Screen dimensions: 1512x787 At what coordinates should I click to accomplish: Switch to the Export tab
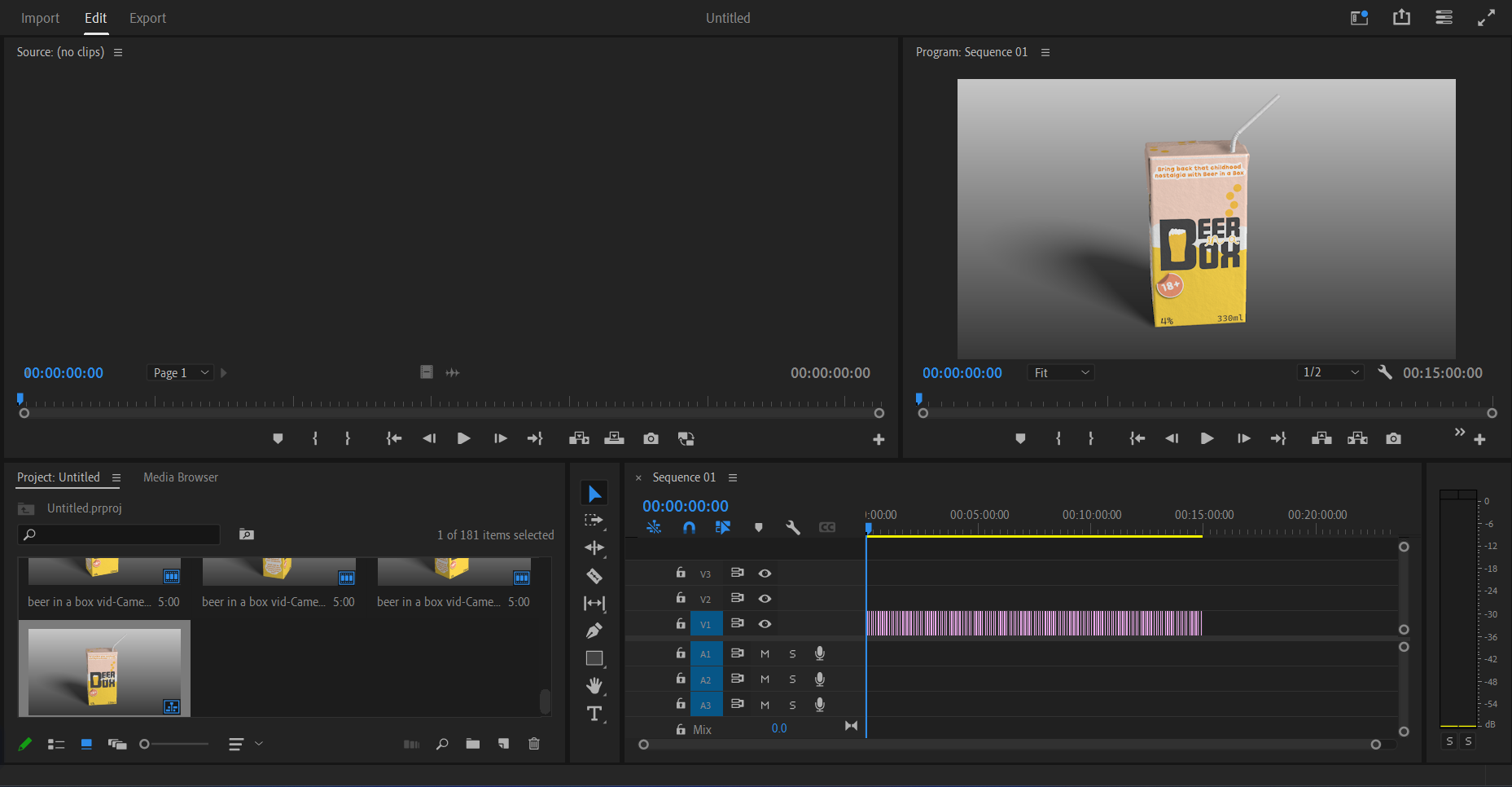click(147, 18)
